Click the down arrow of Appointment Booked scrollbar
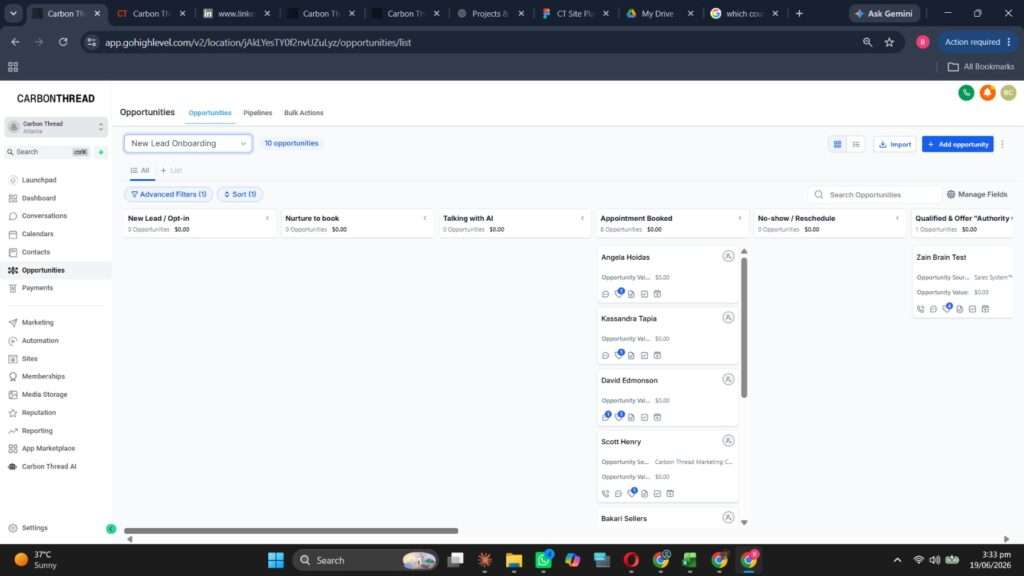The height and width of the screenshot is (576, 1024). click(744, 522)
